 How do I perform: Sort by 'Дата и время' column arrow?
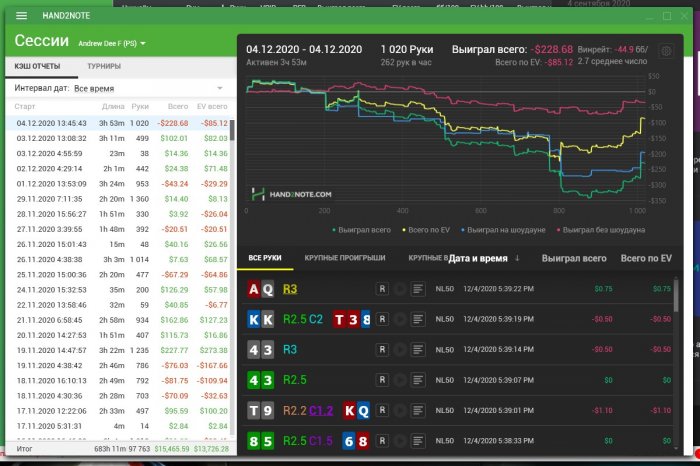click(x=517, y=258)
